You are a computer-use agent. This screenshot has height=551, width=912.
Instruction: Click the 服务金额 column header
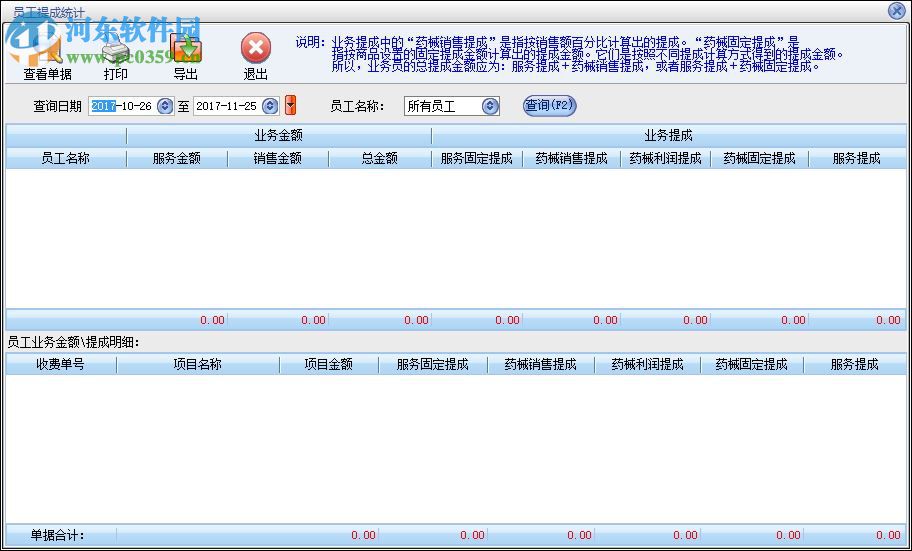(x=177, y=158)
